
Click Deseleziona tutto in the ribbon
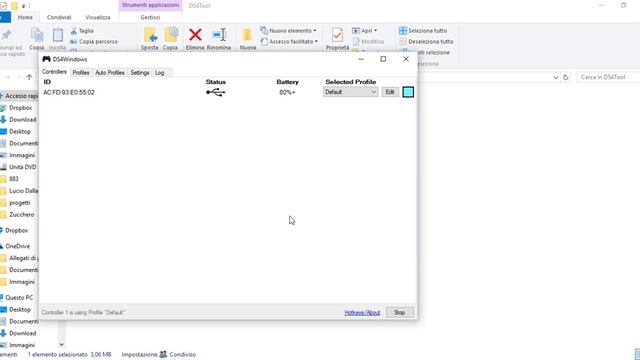click(x=426, y=42)
